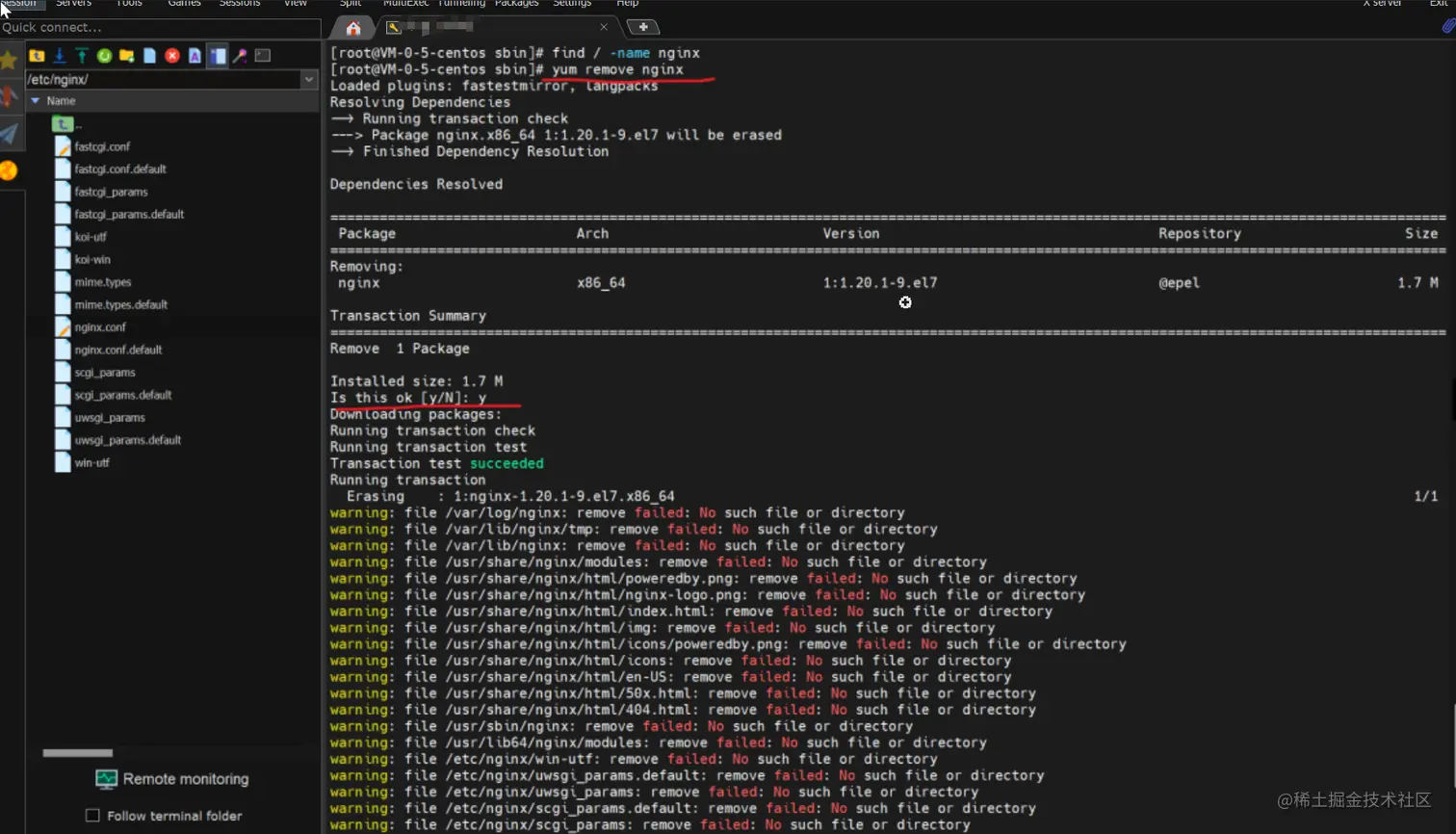Refresh the SFTP folder with green icon
1456x834 pixels.
(104, 56)
